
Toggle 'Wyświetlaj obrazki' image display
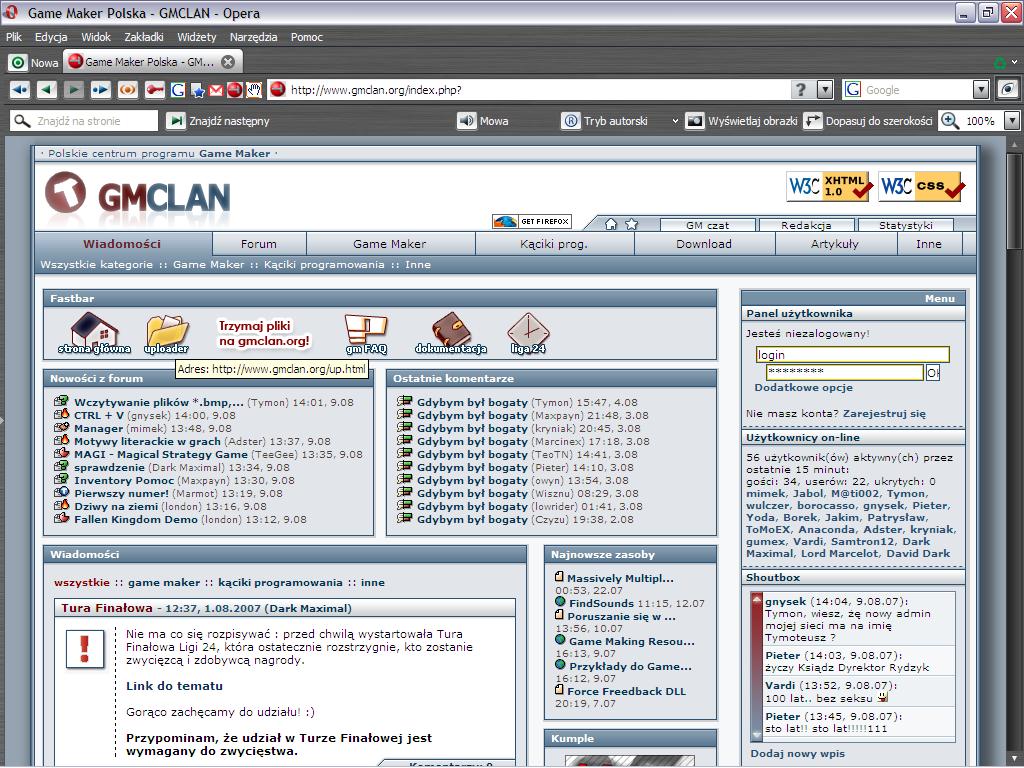tap(741, 121)
